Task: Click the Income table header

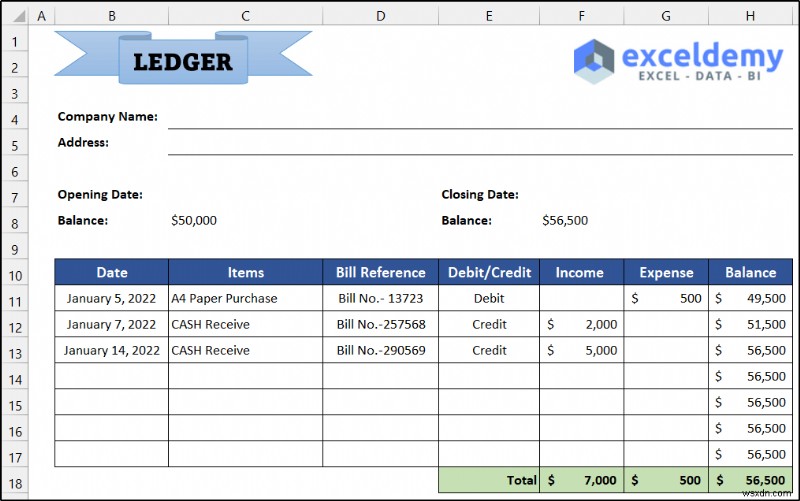Action: [x=582, y=272]
